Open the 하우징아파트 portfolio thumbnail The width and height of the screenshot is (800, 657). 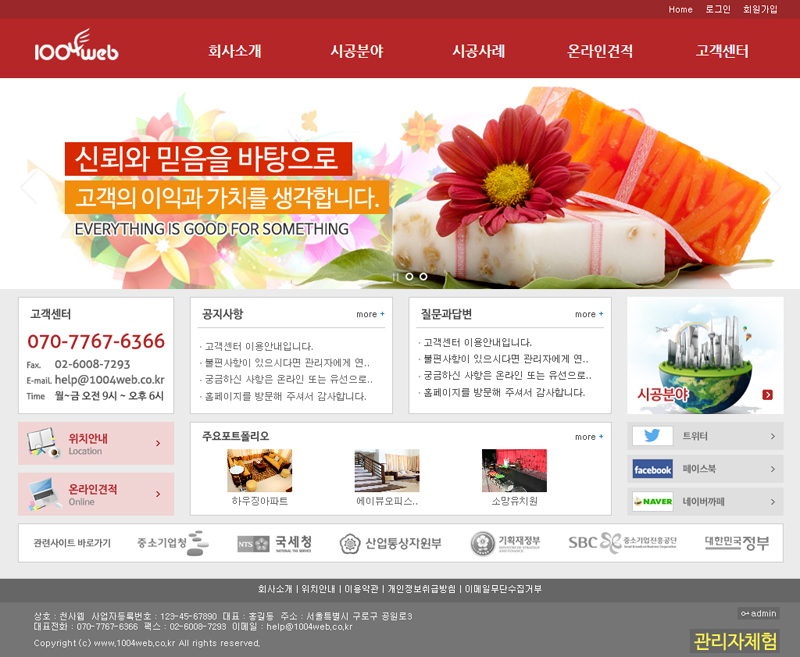click(259, 470)
